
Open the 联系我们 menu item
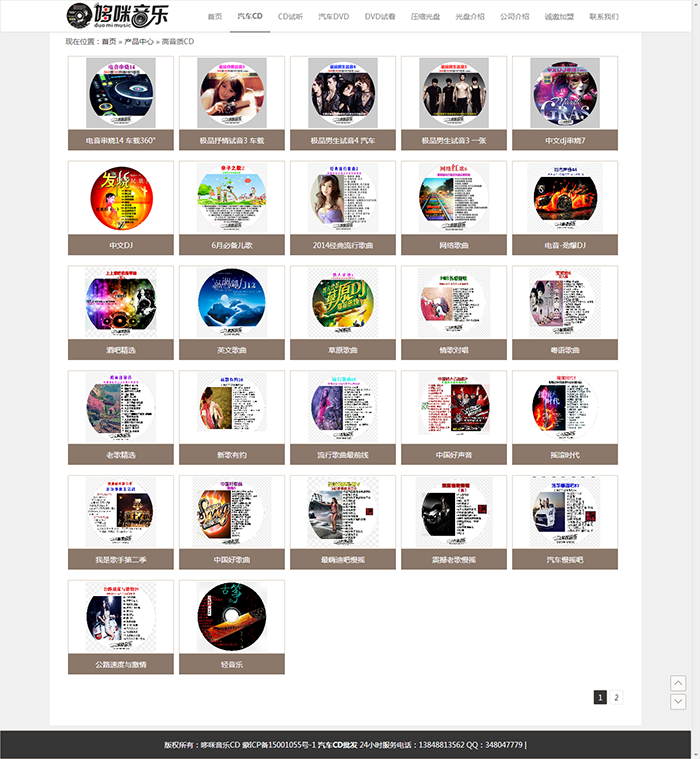[604, 16]
